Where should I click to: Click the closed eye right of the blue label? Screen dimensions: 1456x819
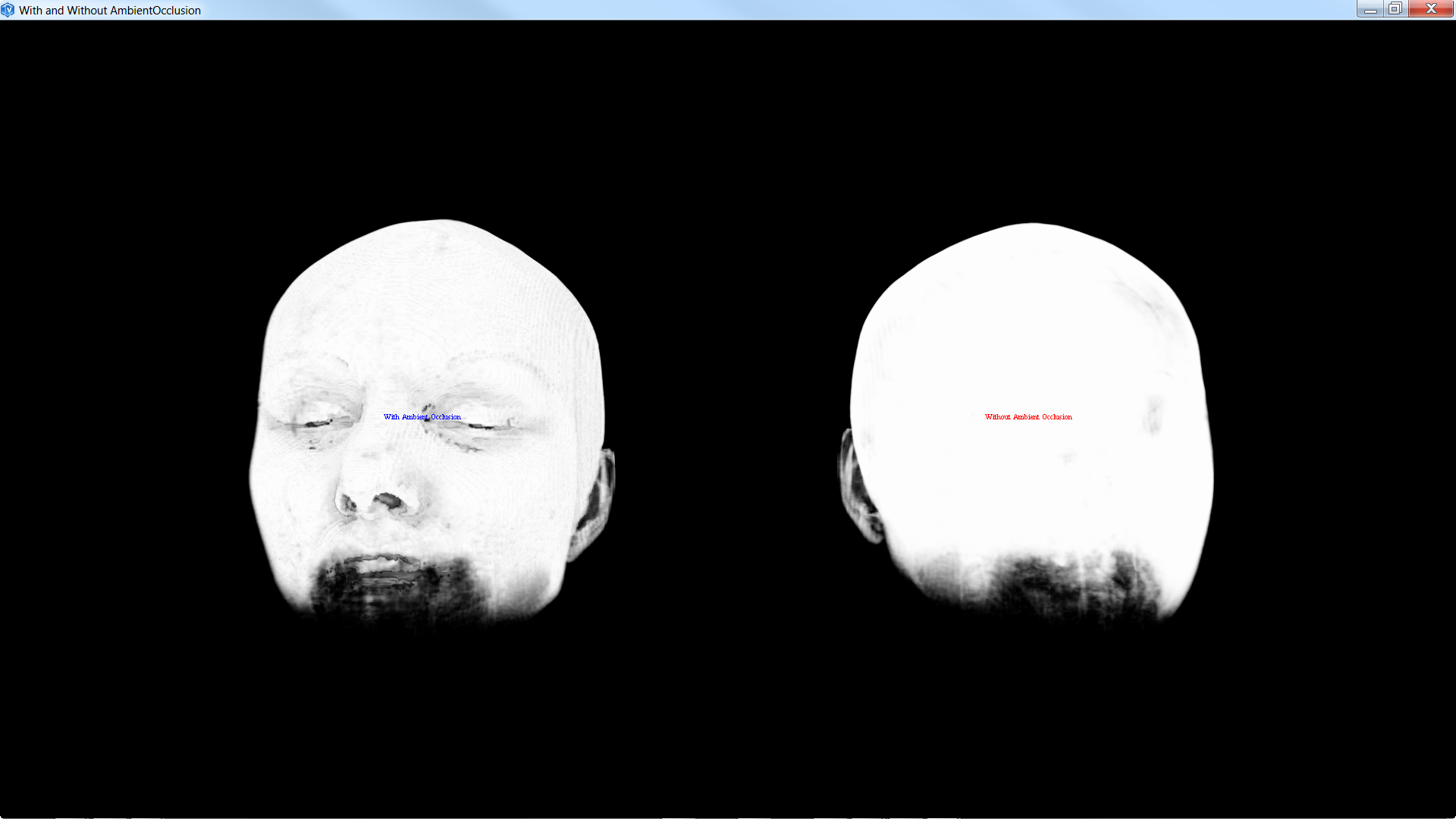point(479,426)
